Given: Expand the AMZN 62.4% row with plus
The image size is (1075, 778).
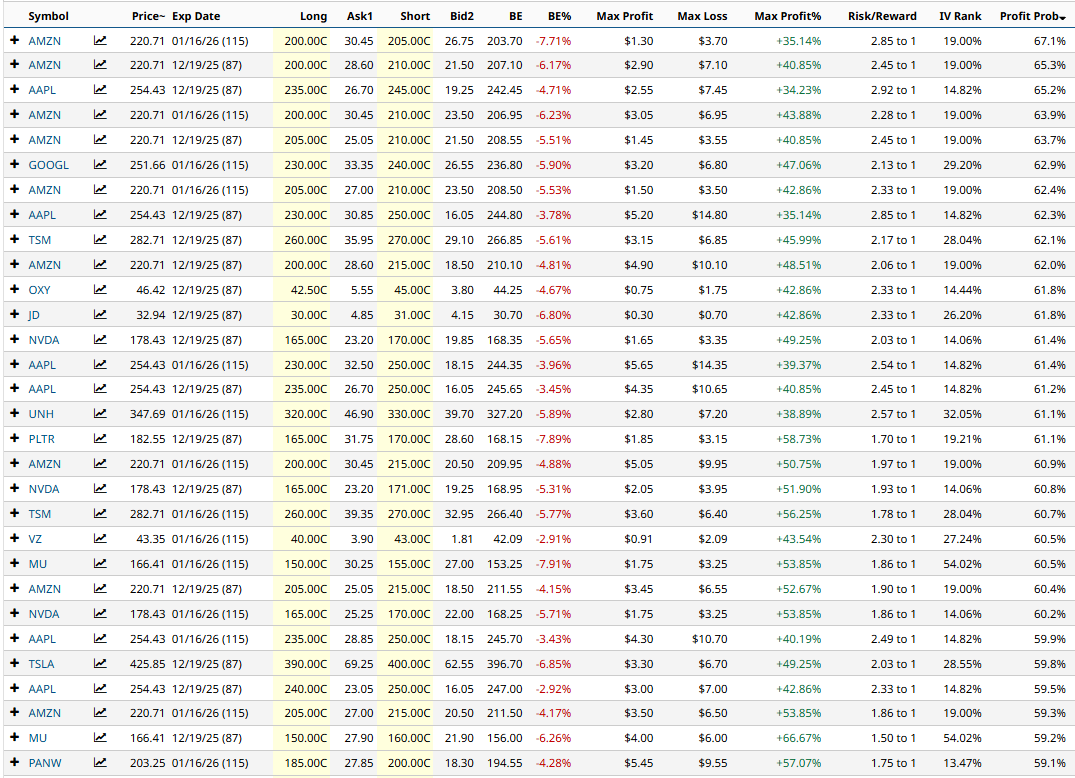Looking at the screenshot, I should (14, 189).
